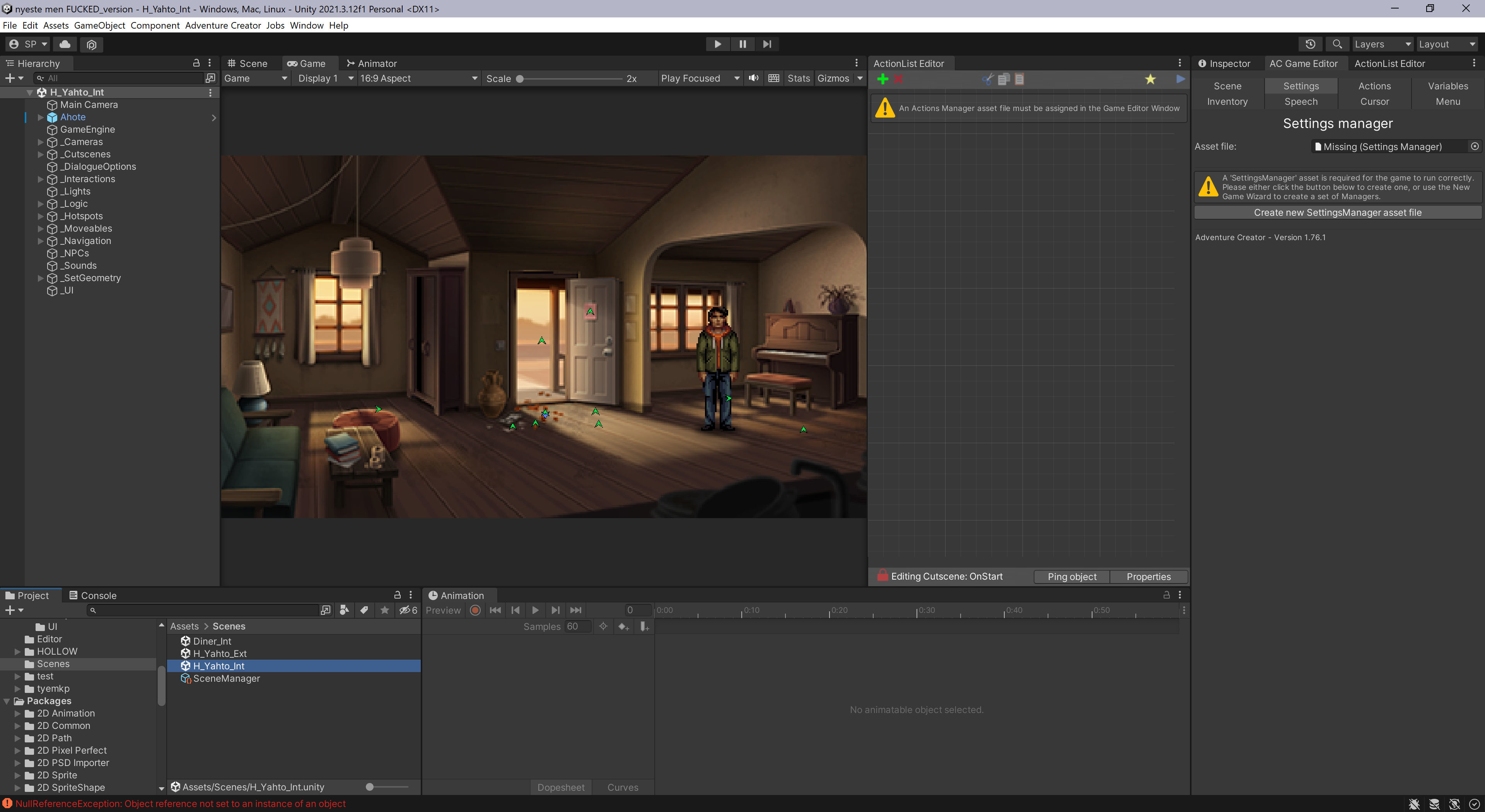Screen dimensions: 1485x812
Task: Click the Settings Manager asset picker circle
Action: pos(1474,147)
